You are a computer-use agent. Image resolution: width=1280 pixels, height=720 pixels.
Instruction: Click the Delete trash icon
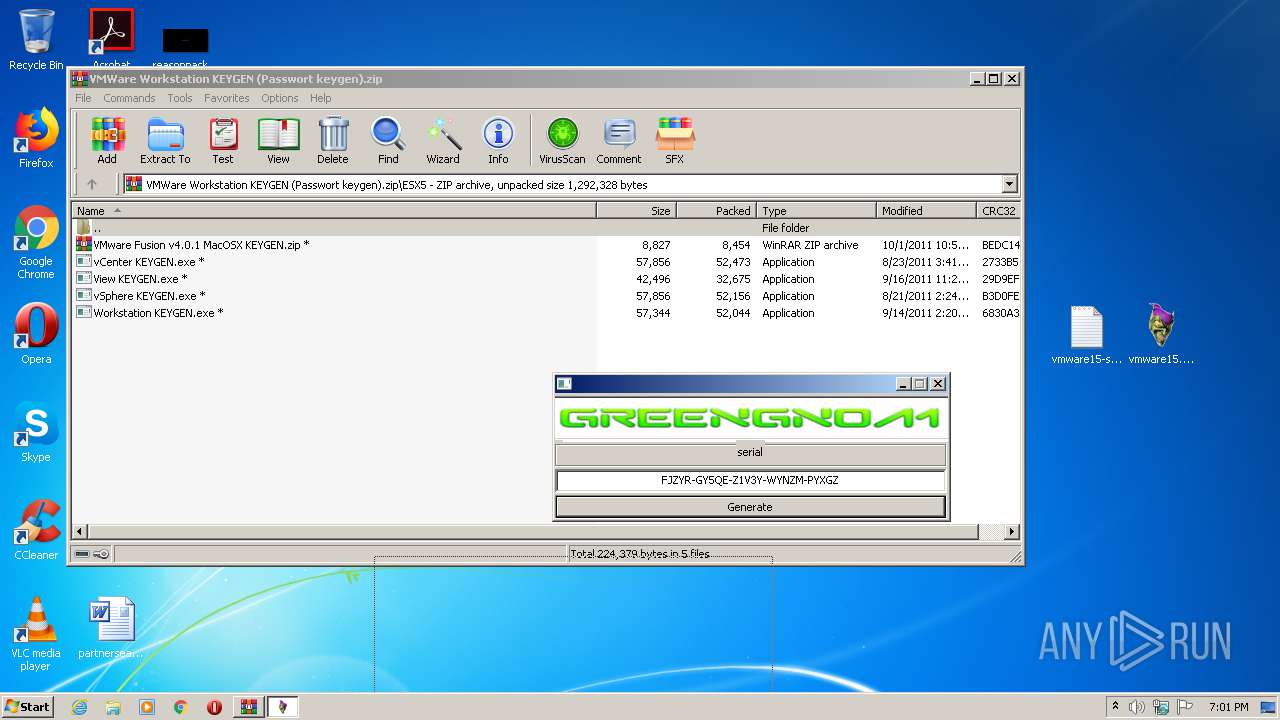coord(333,141)
